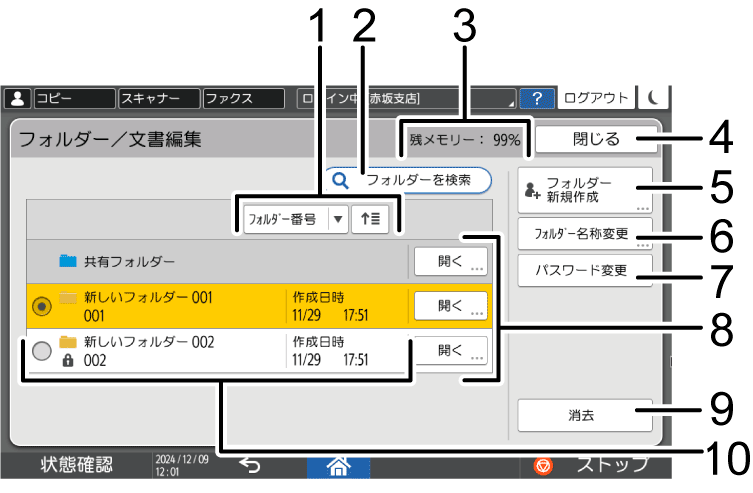The width and height of the screenshot is (753, 493).
Task: Open 新しいフォルダー 001 with 開く button
Action: click(451, 306)
